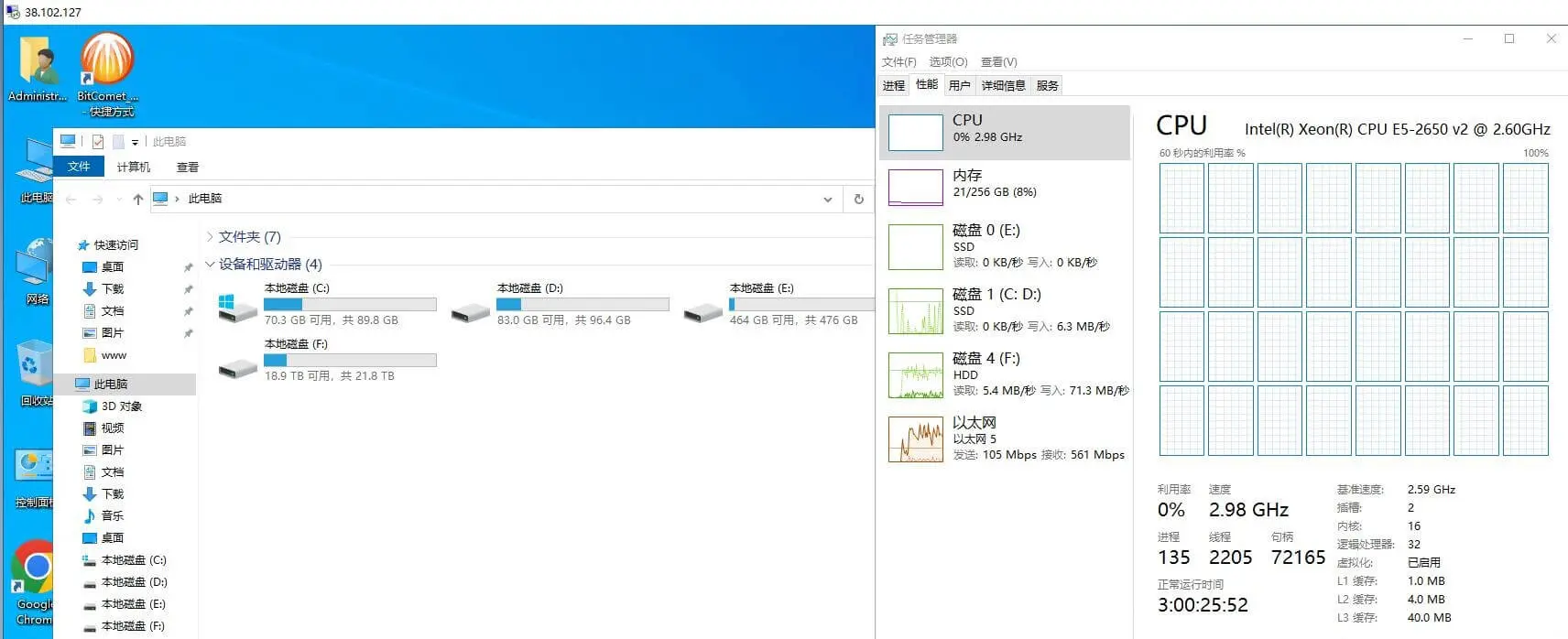Select the Local Disk (F:) drive icon
Viewport: 1568px width, 639px height.
click(x=237, y=365)
